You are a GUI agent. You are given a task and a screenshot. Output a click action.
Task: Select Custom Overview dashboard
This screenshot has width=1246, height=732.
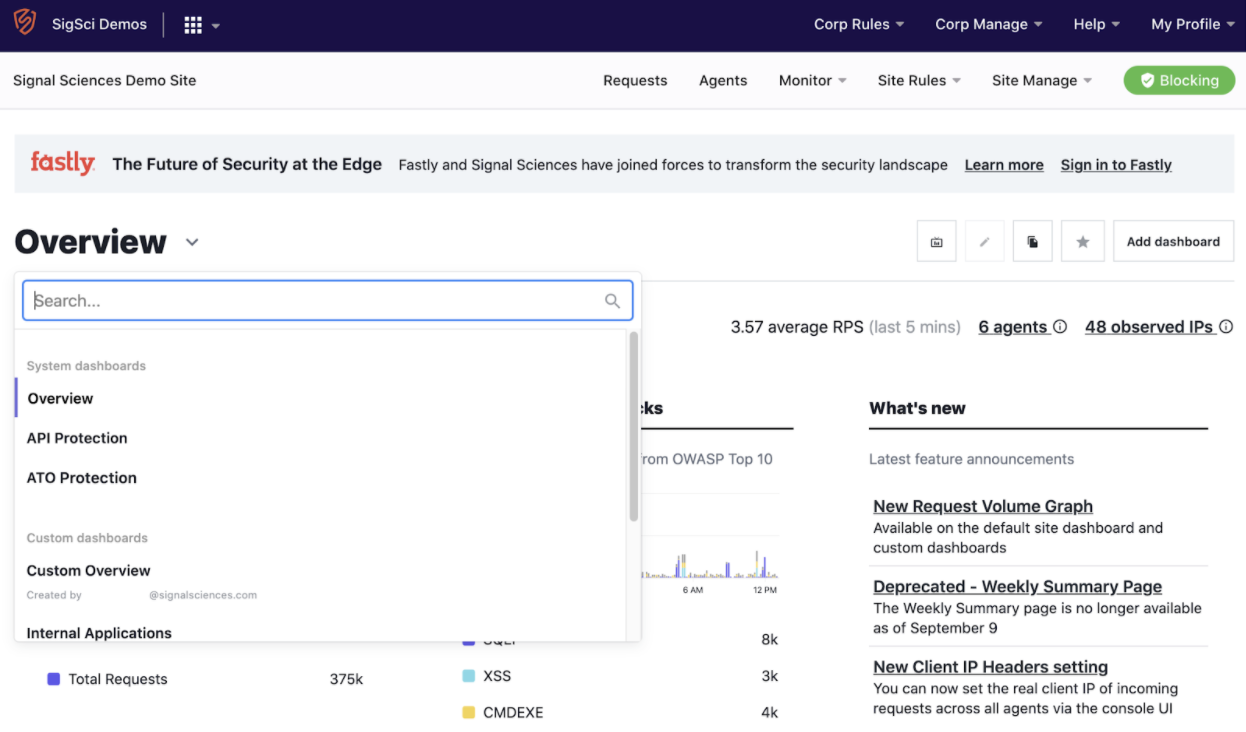[321, 581]
